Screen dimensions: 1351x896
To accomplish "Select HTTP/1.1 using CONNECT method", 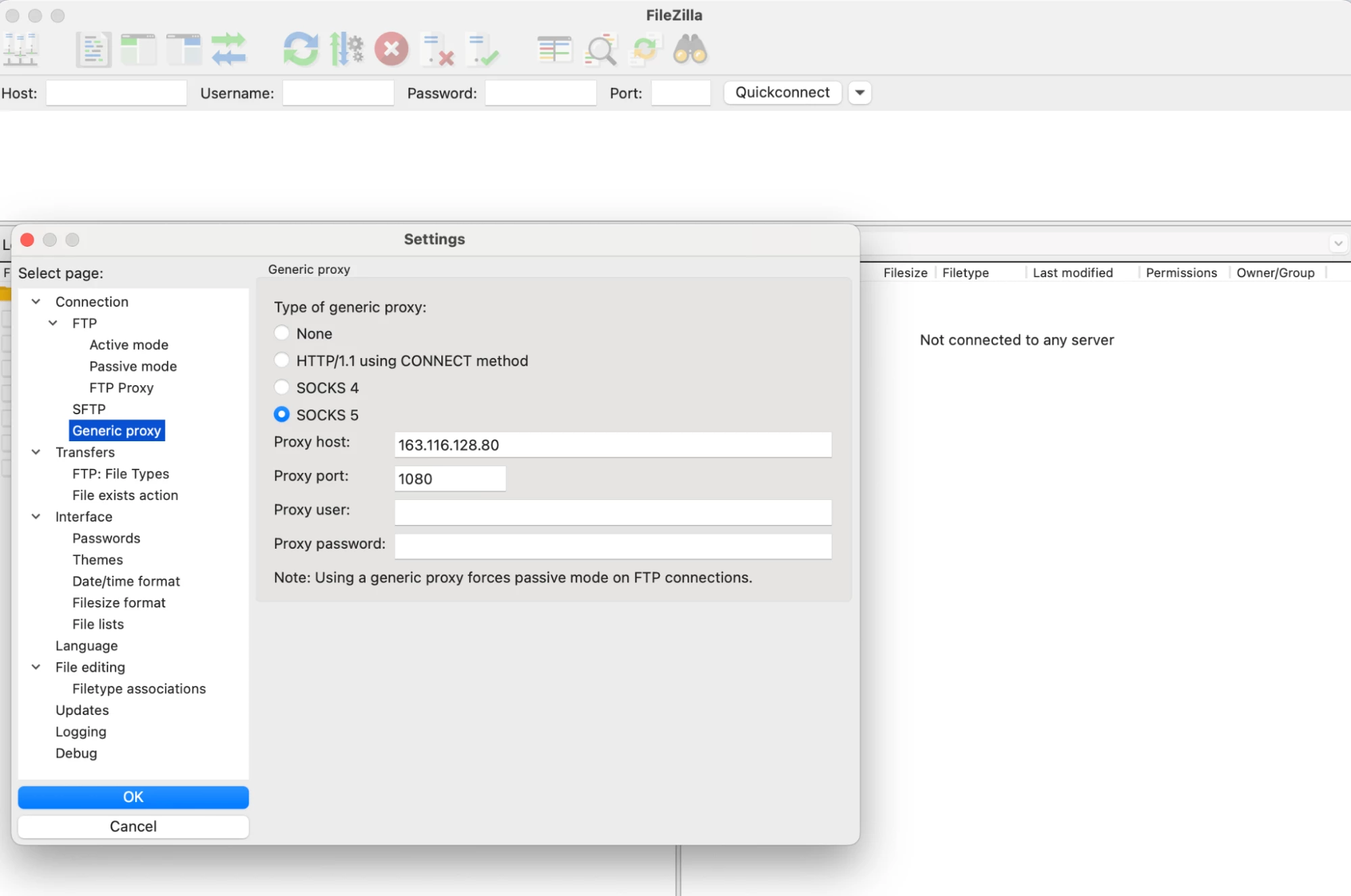I will click(x=282, y=360).
